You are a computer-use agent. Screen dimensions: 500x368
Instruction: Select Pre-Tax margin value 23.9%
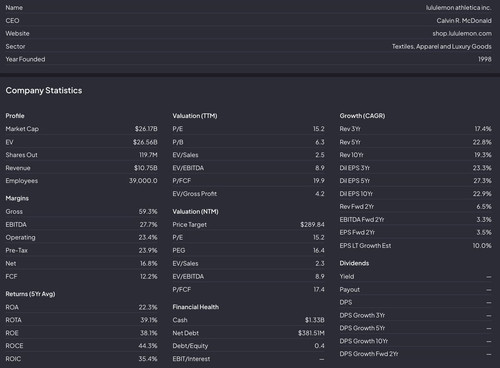click(x=148, y=250)
